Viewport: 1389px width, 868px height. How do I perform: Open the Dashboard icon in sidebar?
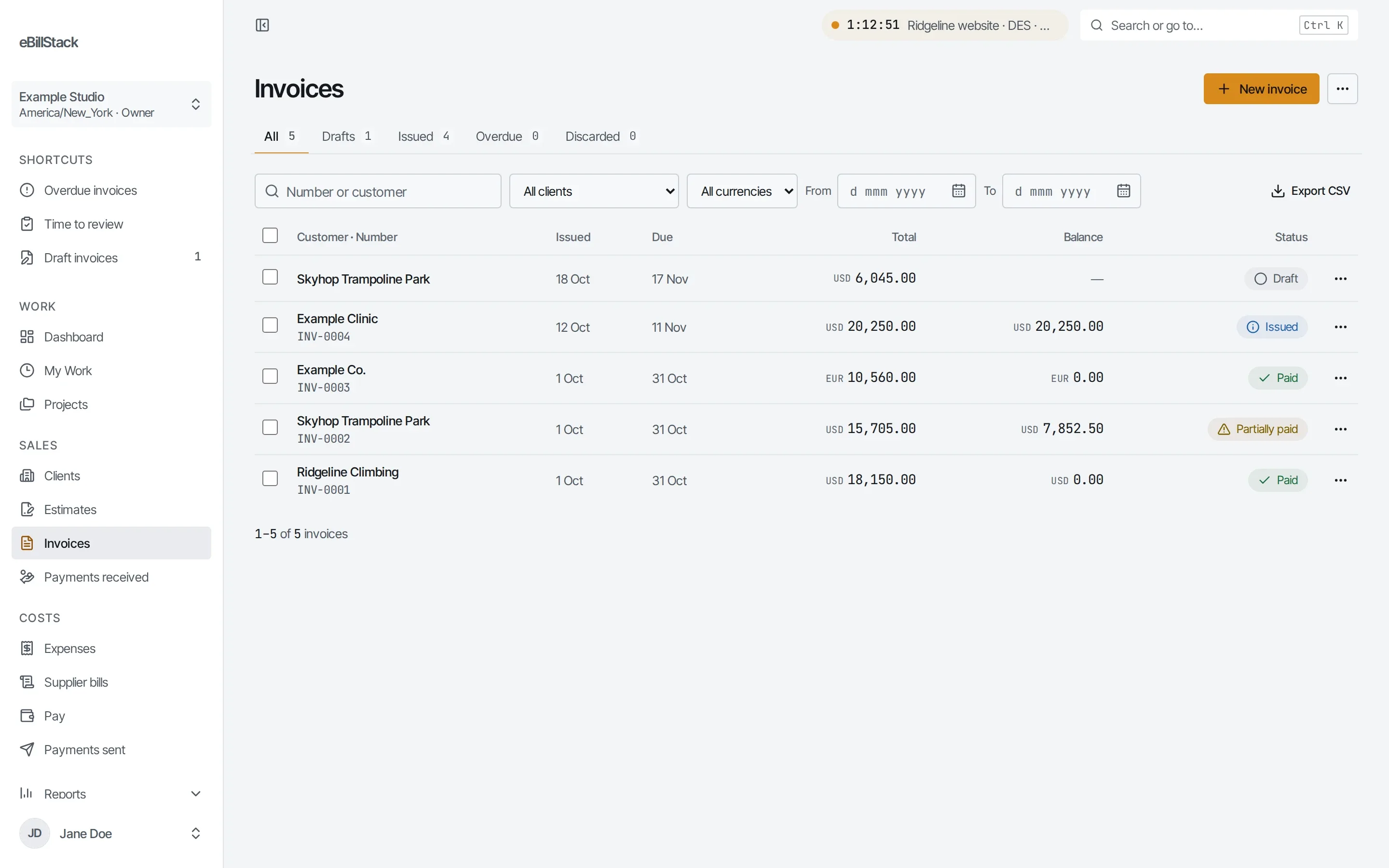tap(27, 337)
